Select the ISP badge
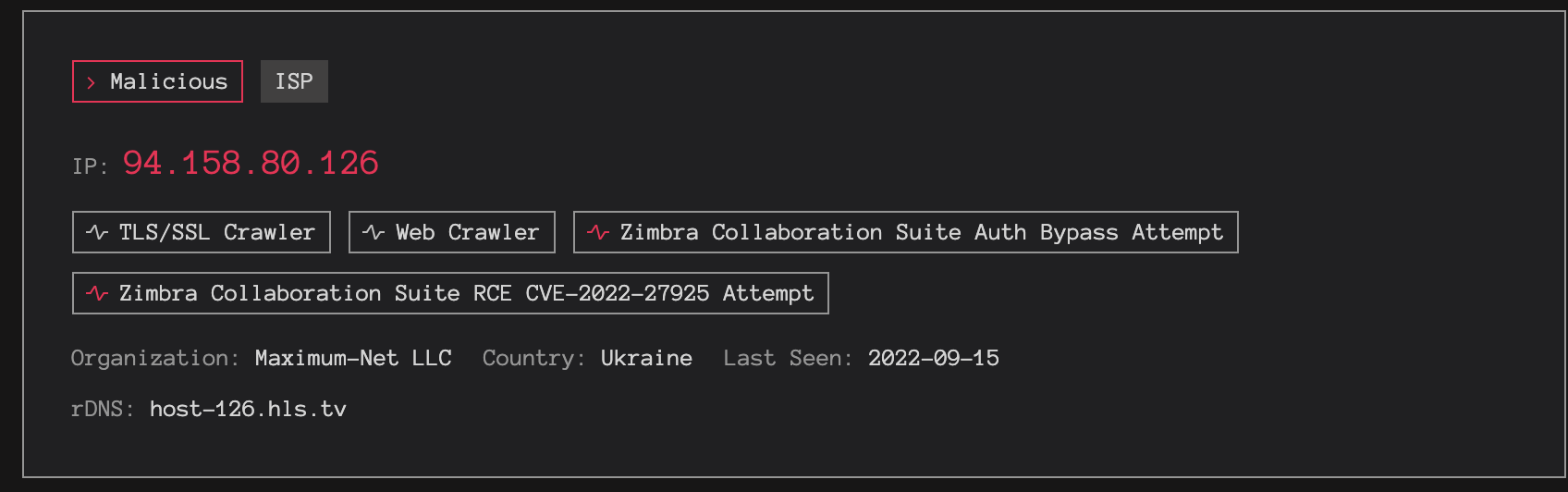 (x=294, y=81)
